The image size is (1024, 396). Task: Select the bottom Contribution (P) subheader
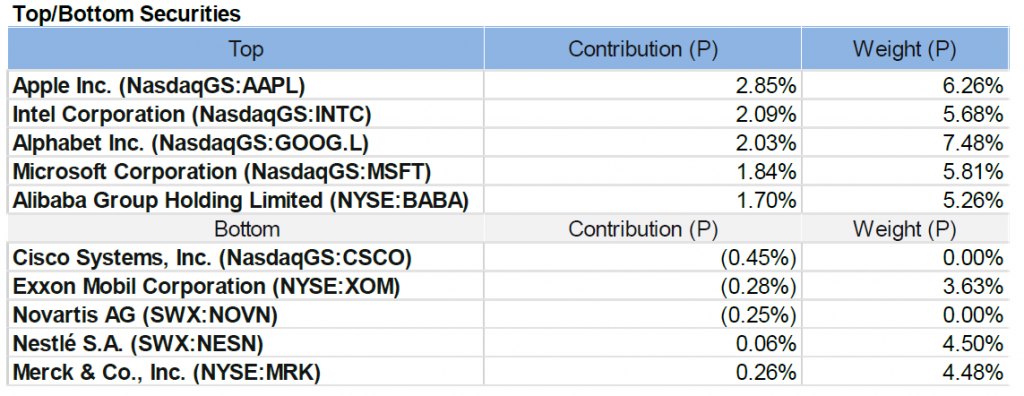coord(643,229)
